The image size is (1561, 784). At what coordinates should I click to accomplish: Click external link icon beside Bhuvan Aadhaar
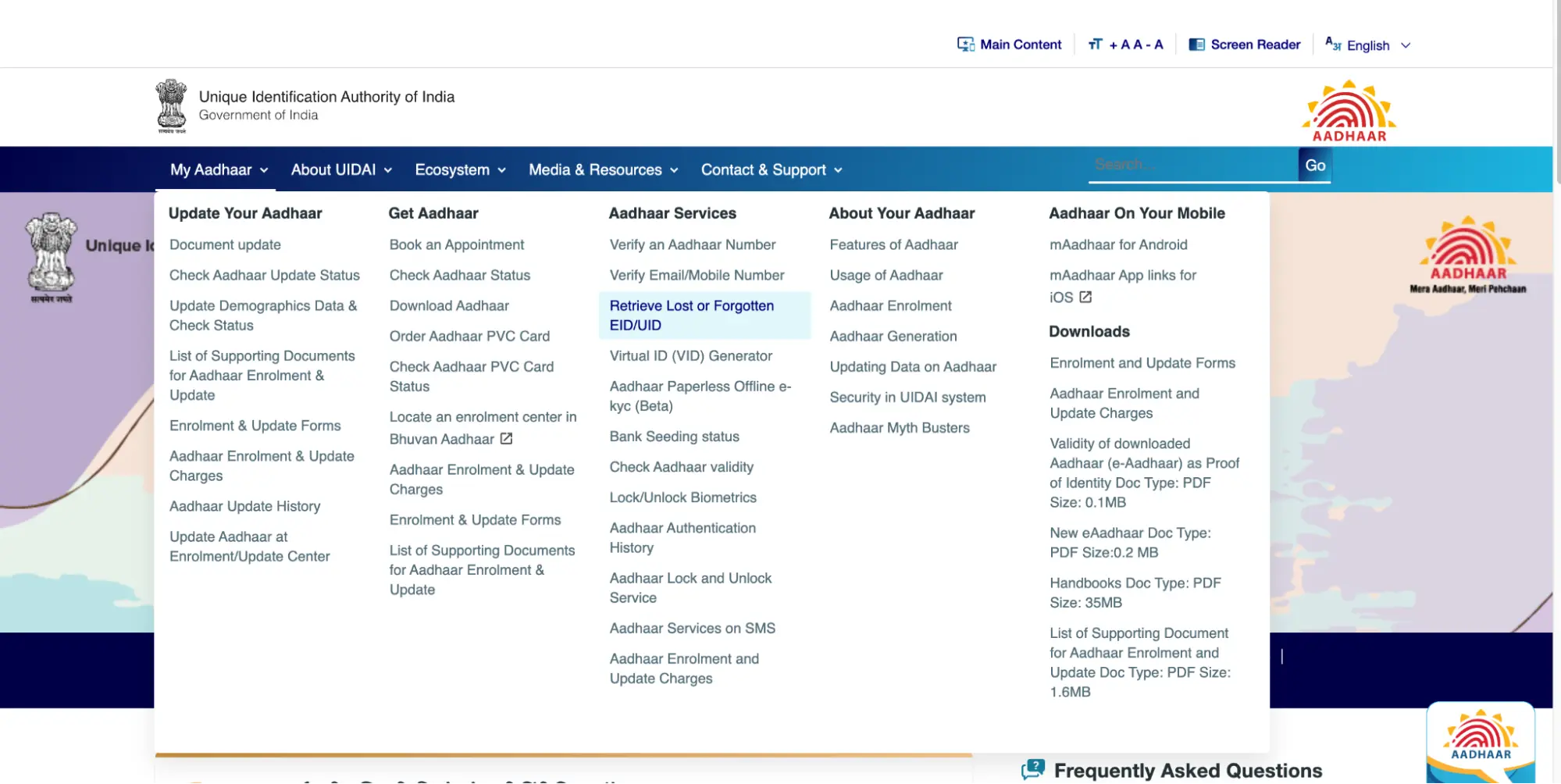point(506,439)
